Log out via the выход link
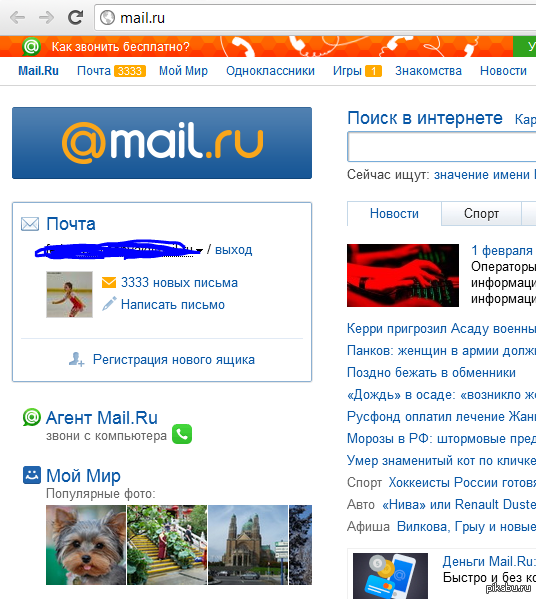 233,250
